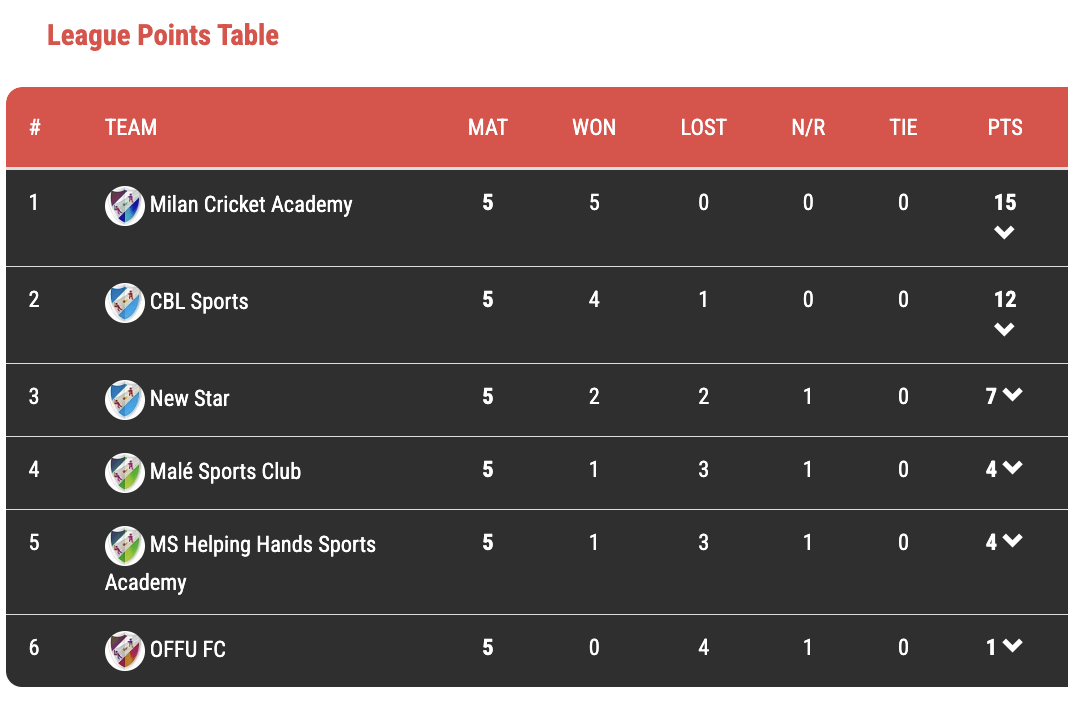Expand Malé Sports Club row chevron
The height and width of the screenshot is (718, 1068).
[1013, 468]
